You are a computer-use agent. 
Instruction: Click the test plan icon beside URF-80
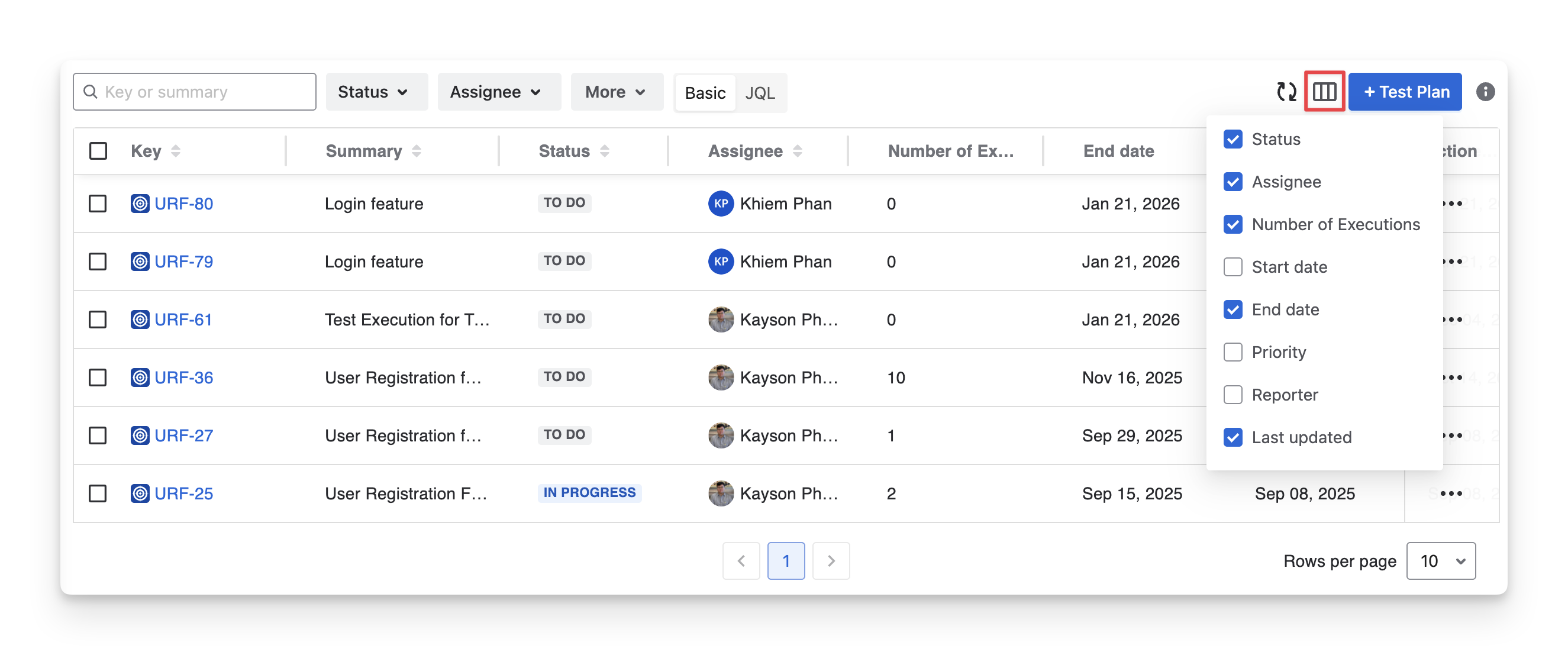[x=140, y=204]
